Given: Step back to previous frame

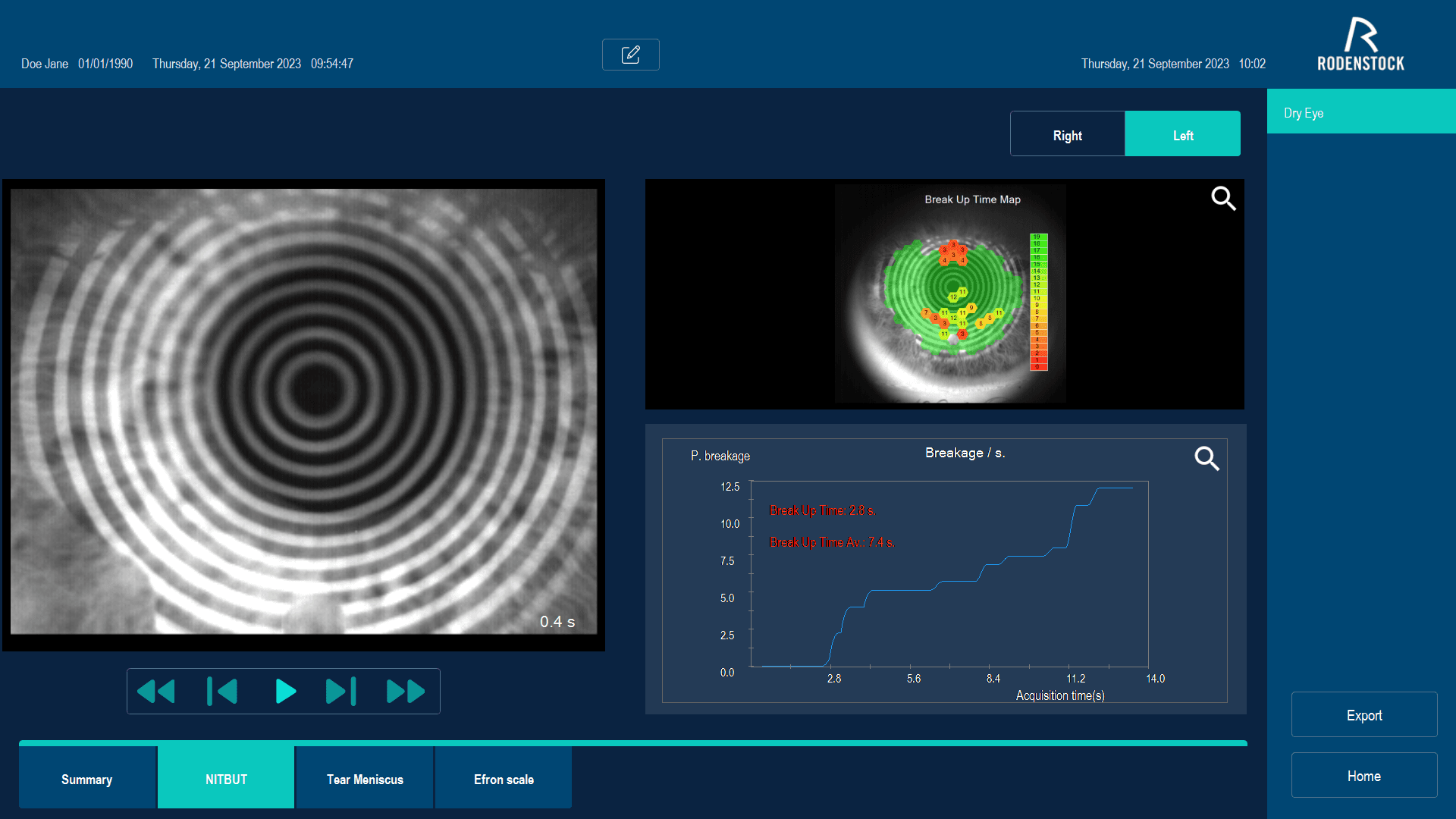Looking at the screenshot, I should pos(222,692).
